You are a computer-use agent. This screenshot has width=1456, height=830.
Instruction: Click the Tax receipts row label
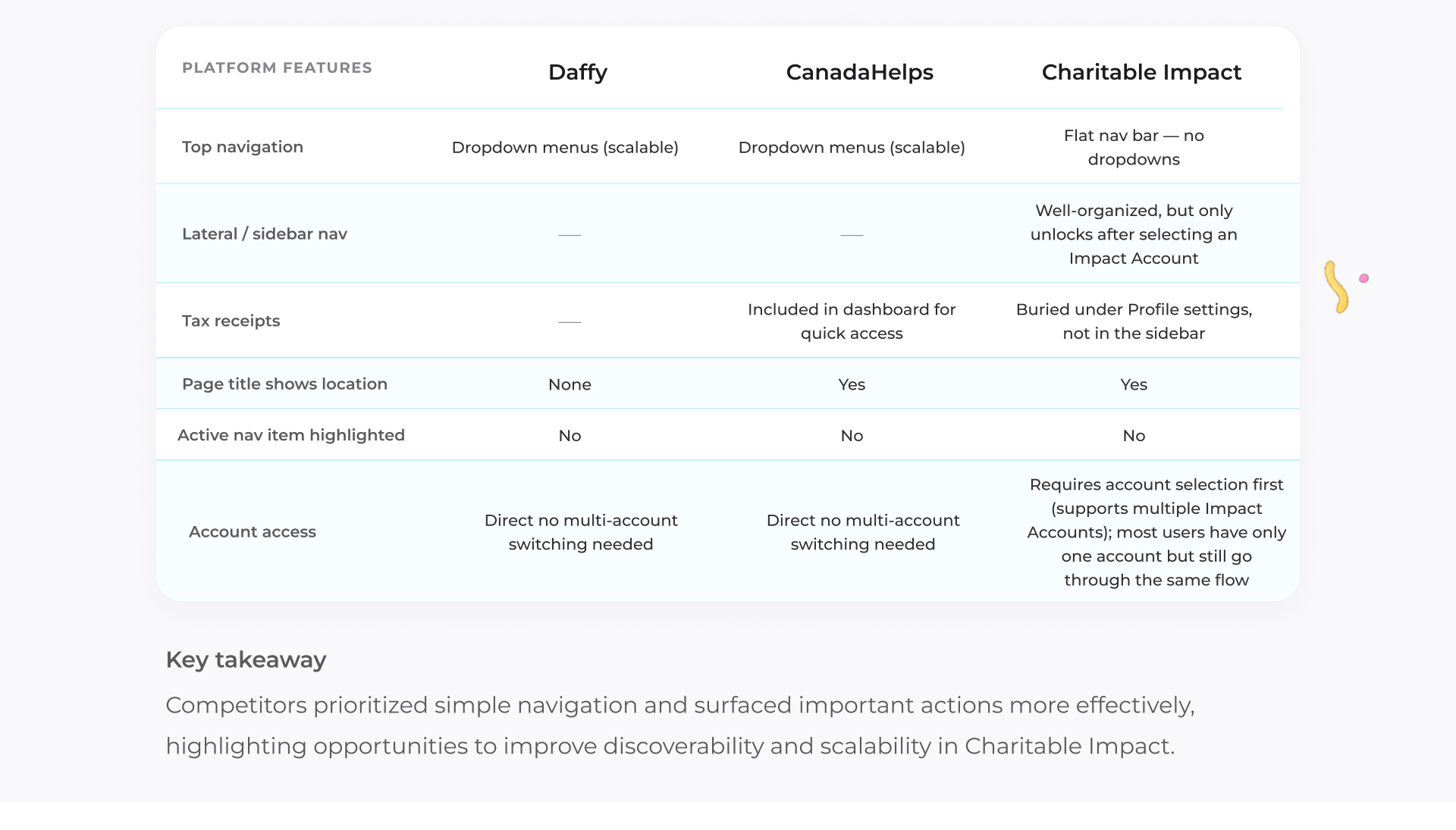231,321
